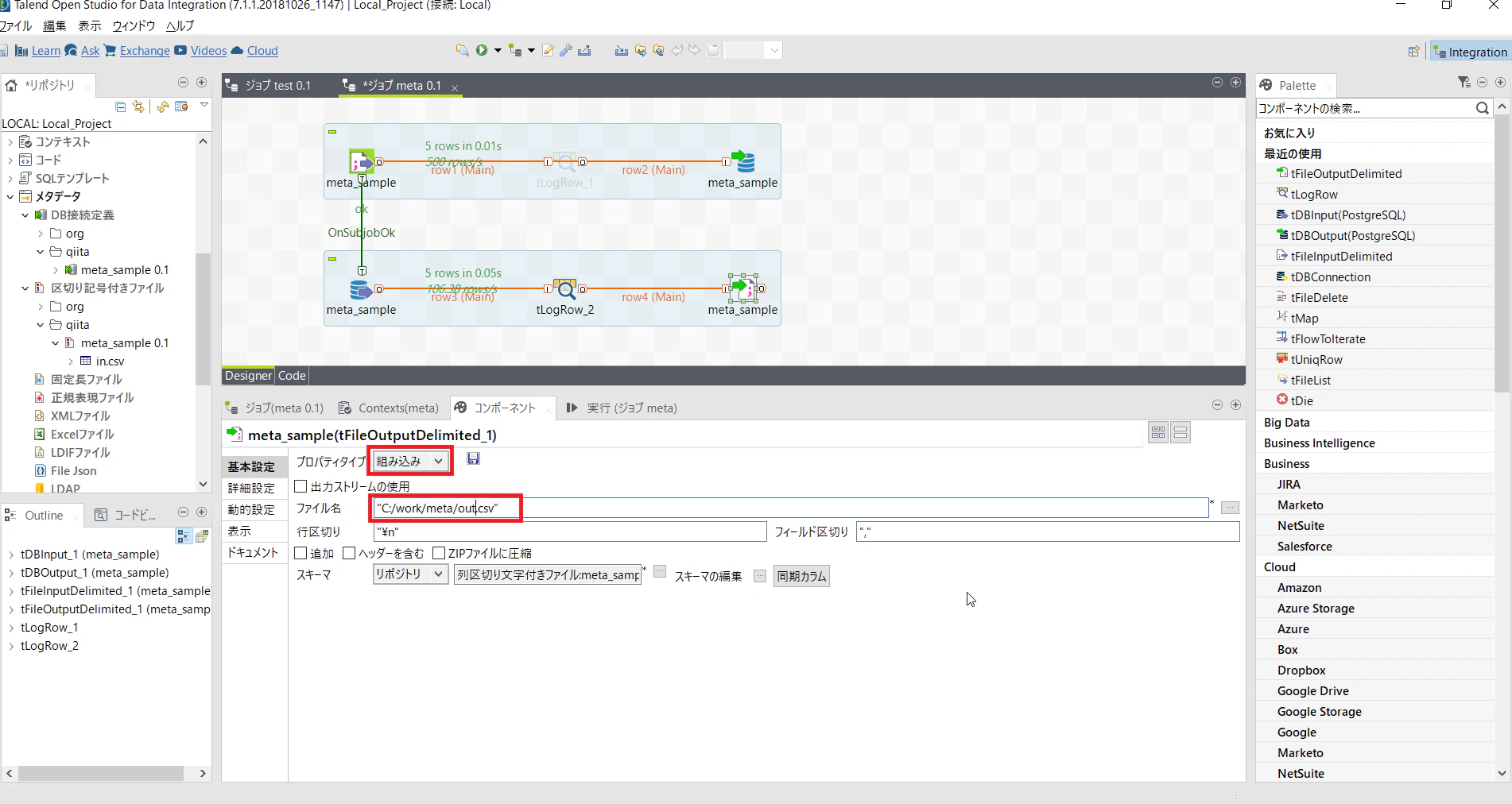Image resolution: width=1512 pixels, height=804 pixels.
Task: Select tMap in the Palette recent list
Action: 1305,318
